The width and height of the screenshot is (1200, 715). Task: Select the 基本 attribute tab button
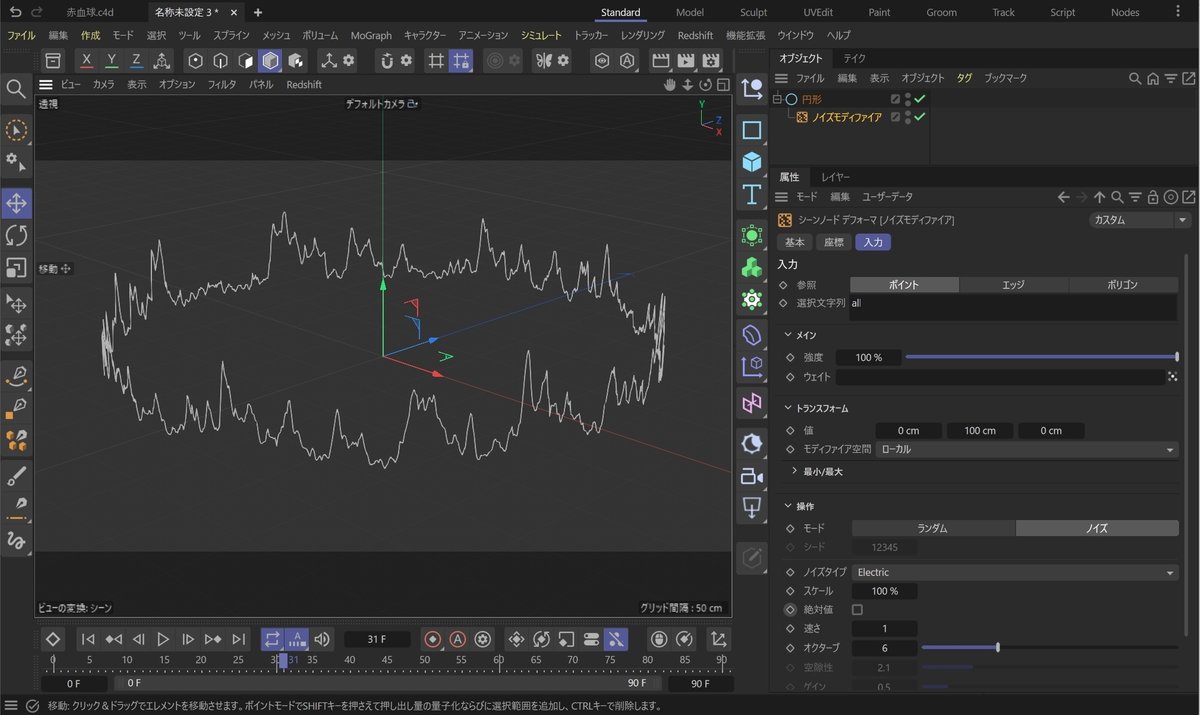(794, 242)
